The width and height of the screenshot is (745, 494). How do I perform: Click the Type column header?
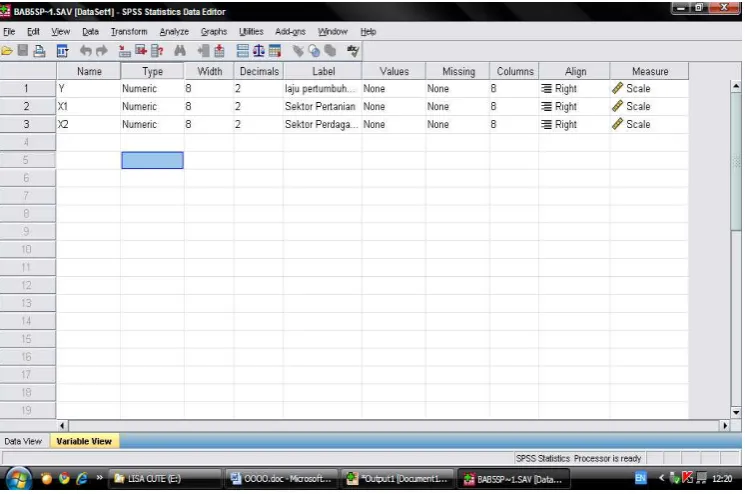[152, 71]
